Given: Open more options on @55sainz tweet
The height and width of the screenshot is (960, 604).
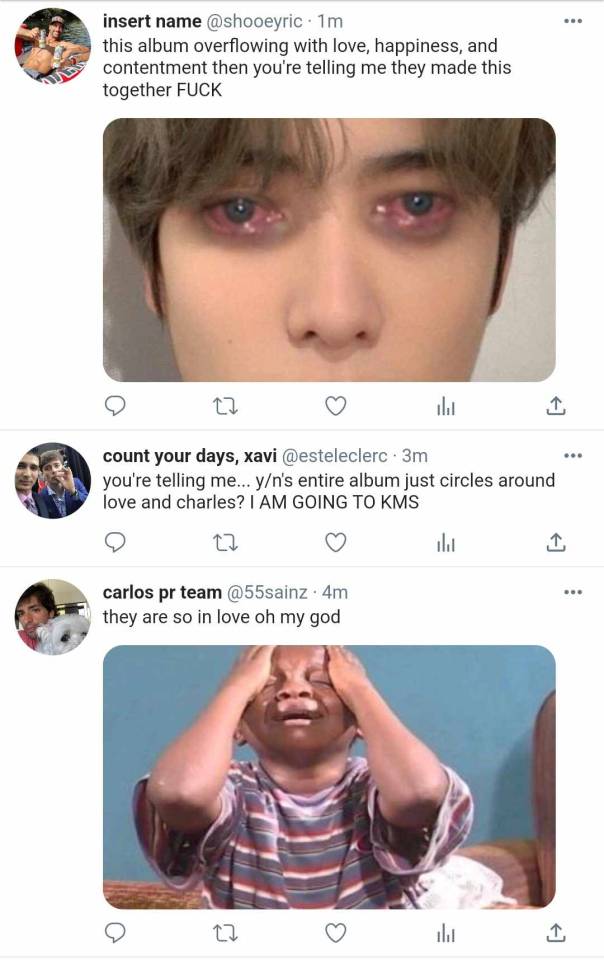Looking at the screenshot, I should tap(572, 592).
